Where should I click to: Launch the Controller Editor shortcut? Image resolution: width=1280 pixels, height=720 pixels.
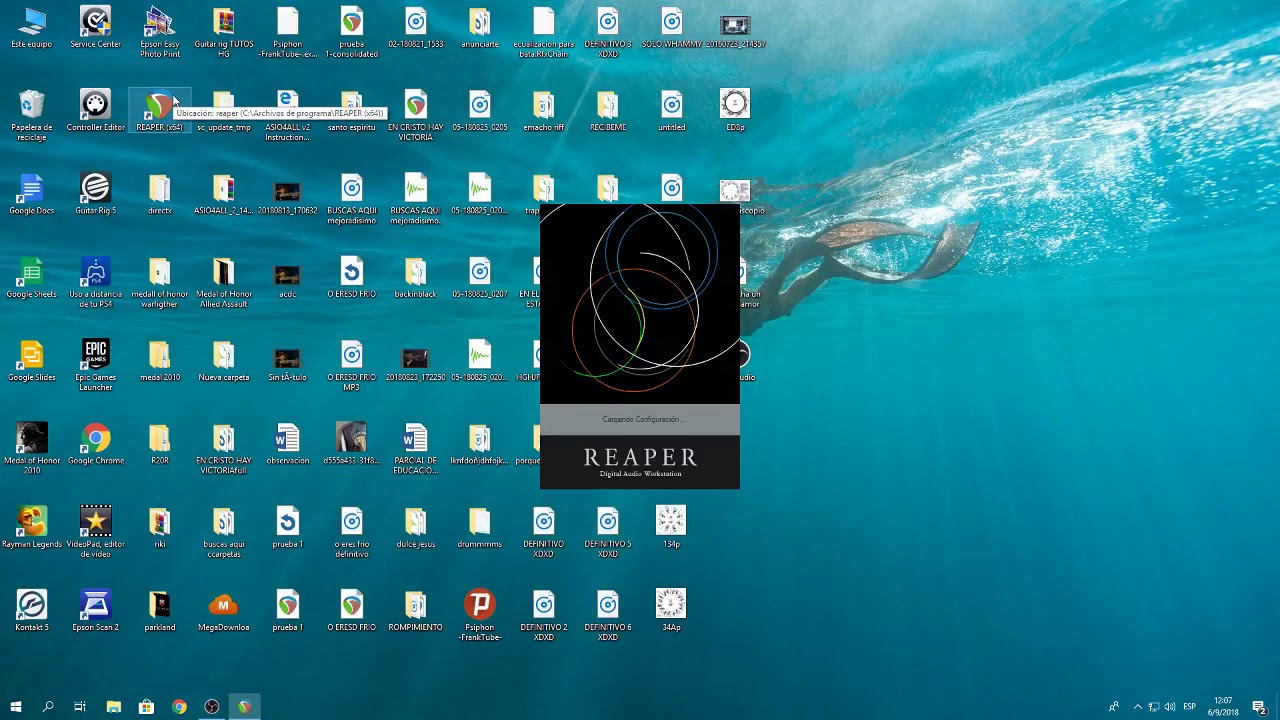pos(96,111)
